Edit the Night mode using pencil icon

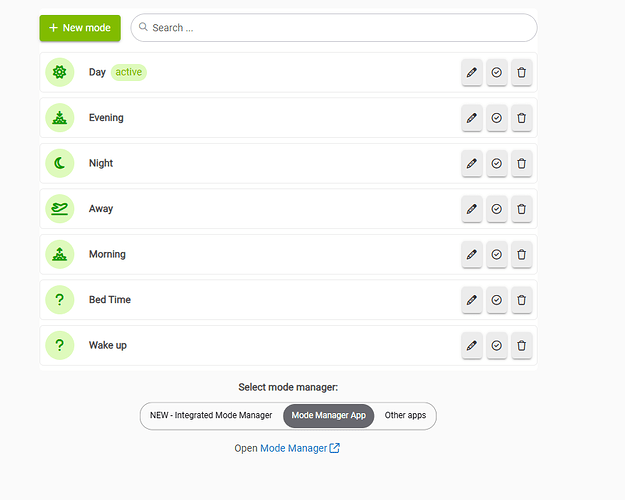pyautogui.click(x=472, y=163)
